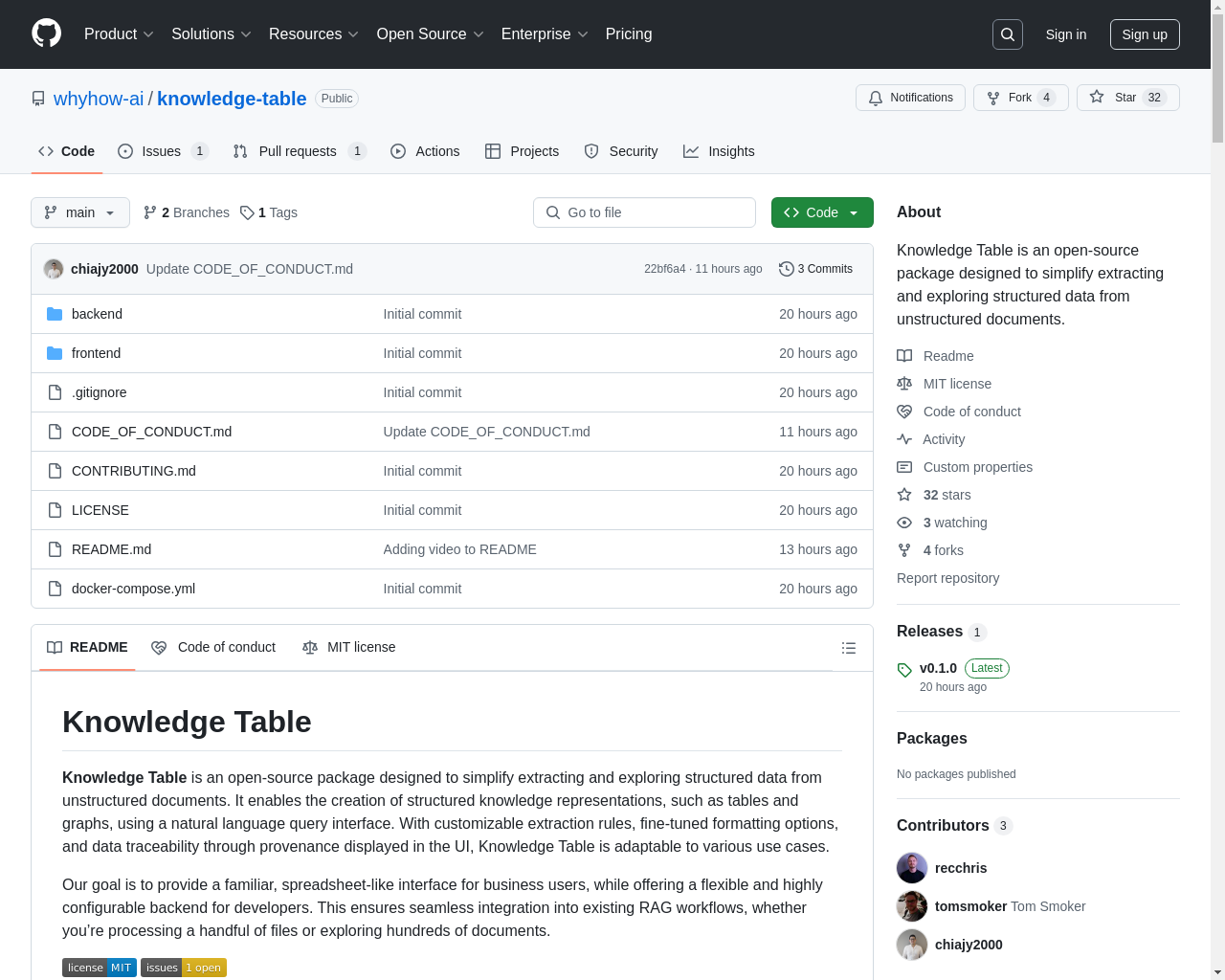Click the LICENSE file icon
Image resolution: width=1225 pixels, height=980 pixels.
55,510
